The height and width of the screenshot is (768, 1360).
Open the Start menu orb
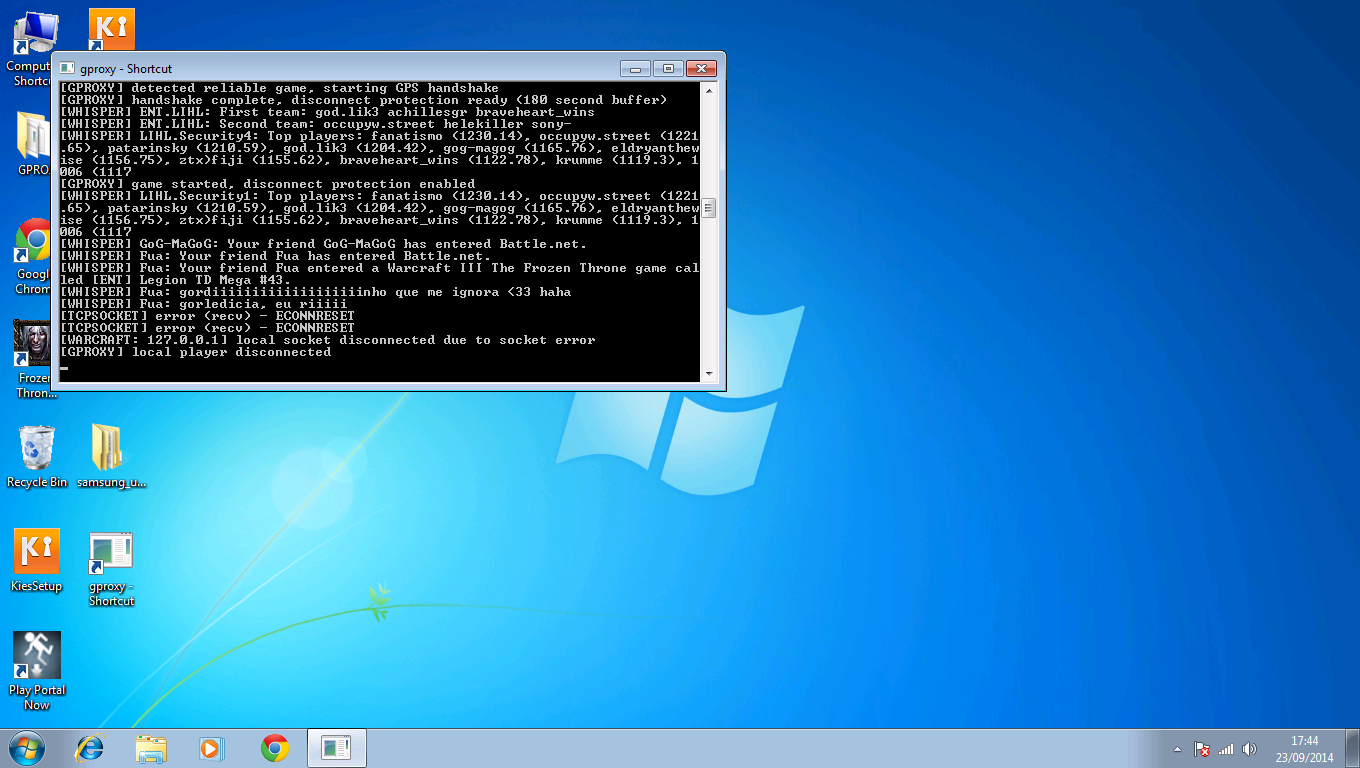(x=27, y=747)
